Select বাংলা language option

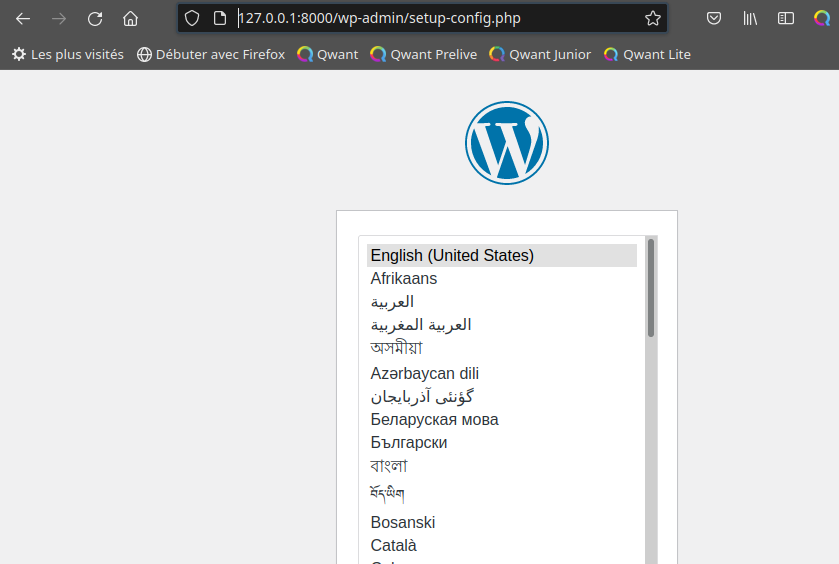(502, 466)
